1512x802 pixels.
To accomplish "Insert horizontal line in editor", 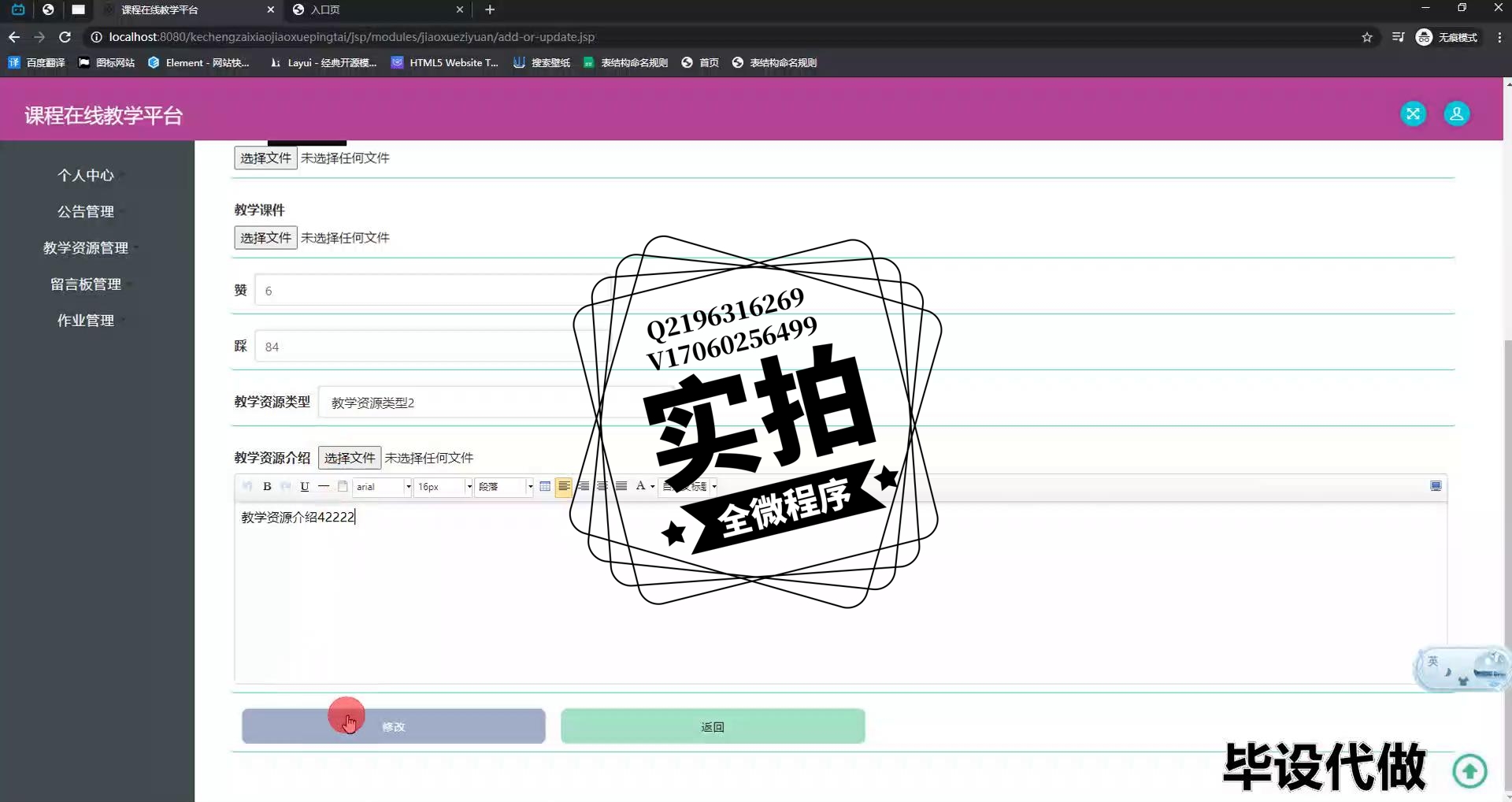I will click(x=324, y=486).
